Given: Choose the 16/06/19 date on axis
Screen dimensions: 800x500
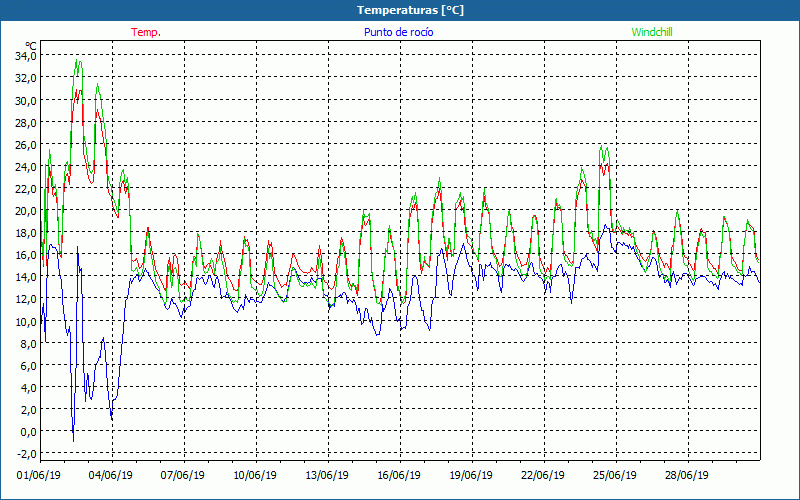Looking at the screenshot, I should [400, 475].
